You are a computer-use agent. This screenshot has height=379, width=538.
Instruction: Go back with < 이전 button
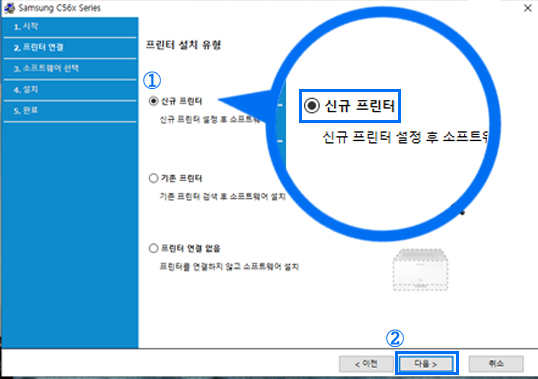(x=366, y=364)
